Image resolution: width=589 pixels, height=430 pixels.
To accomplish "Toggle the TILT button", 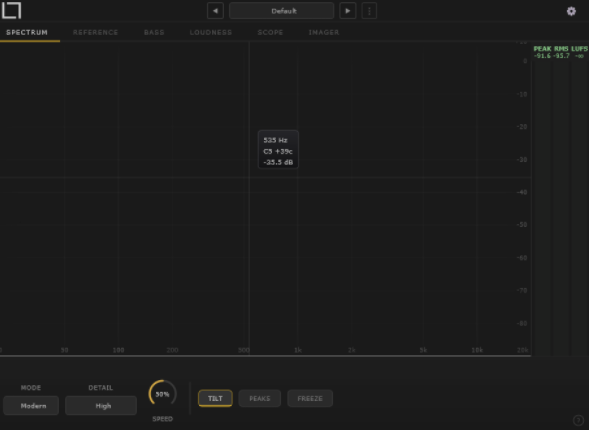I will pos(215,398).
